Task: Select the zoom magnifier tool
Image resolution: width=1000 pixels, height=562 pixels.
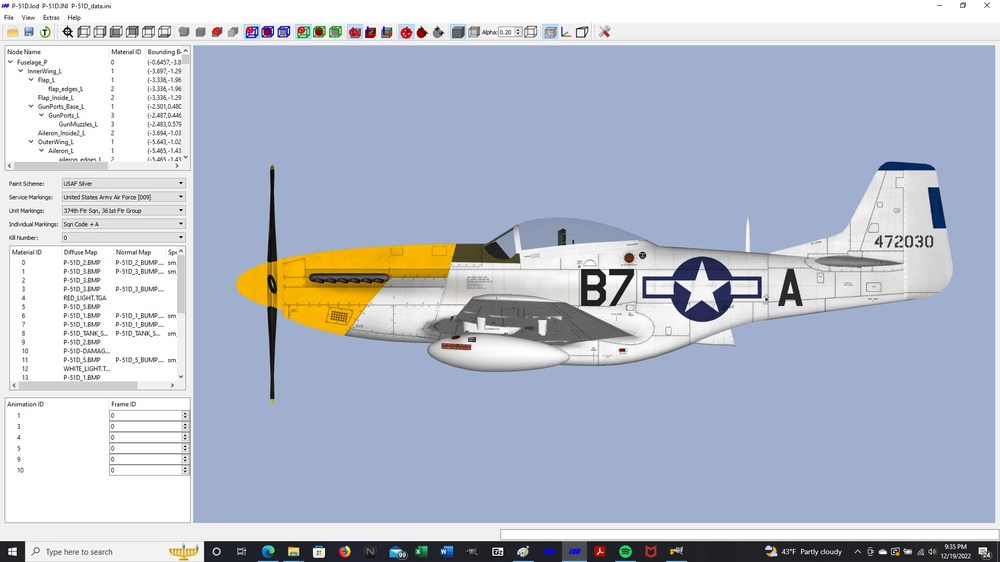Action: point(68,32)
